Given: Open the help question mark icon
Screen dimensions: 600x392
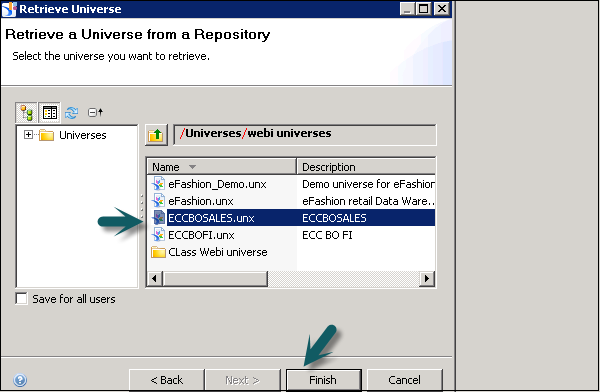Looking at the screenshot, I should pyautogui.click(x=20, y=380).
